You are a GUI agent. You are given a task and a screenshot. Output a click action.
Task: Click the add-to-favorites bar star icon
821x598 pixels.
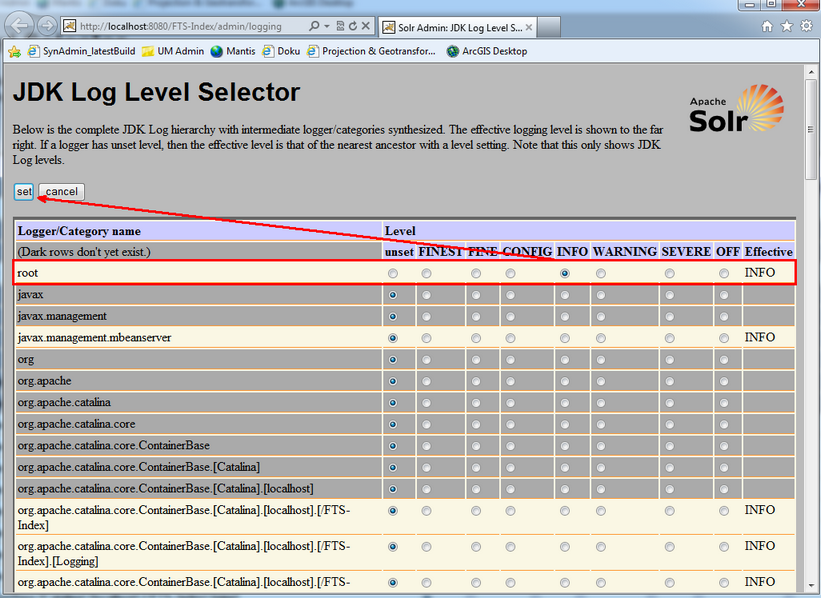[14, 51]
